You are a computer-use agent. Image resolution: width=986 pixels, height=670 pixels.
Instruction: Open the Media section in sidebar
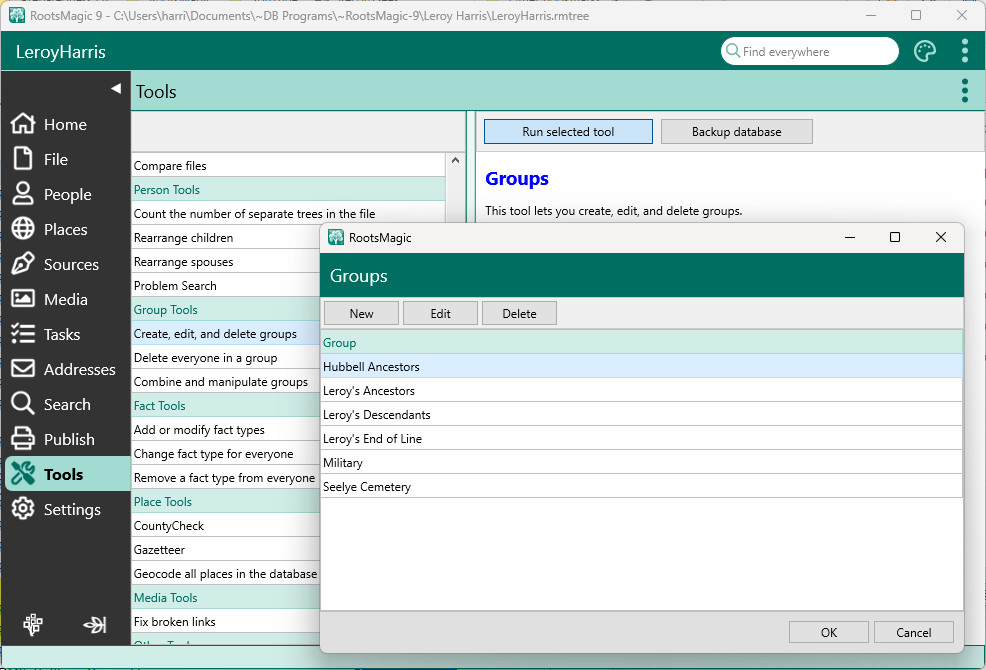(66, 300)
